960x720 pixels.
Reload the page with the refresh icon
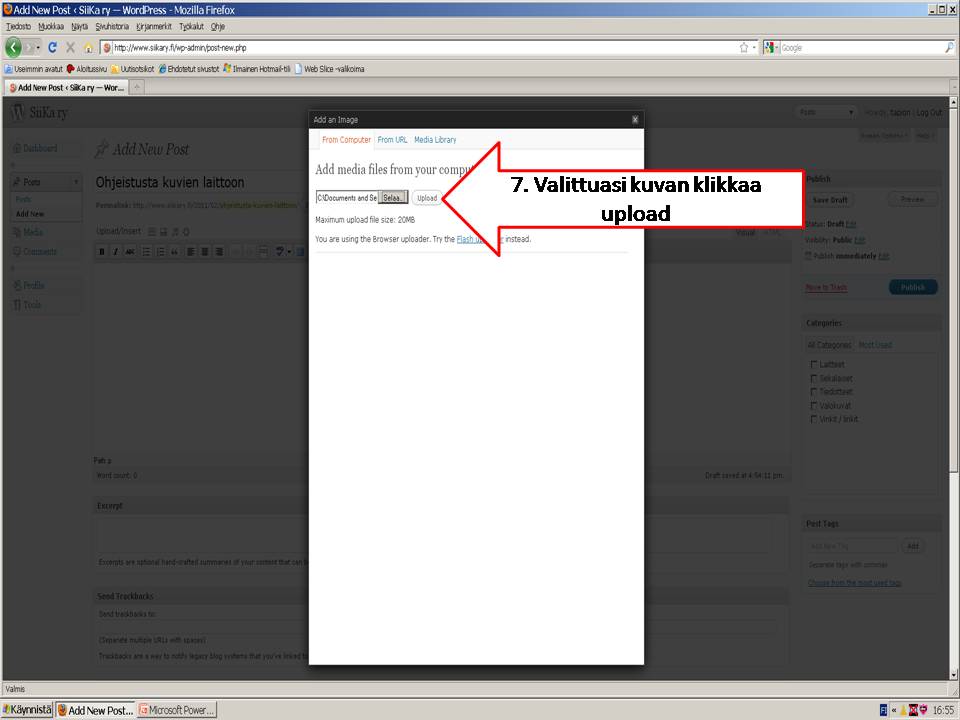53,47
